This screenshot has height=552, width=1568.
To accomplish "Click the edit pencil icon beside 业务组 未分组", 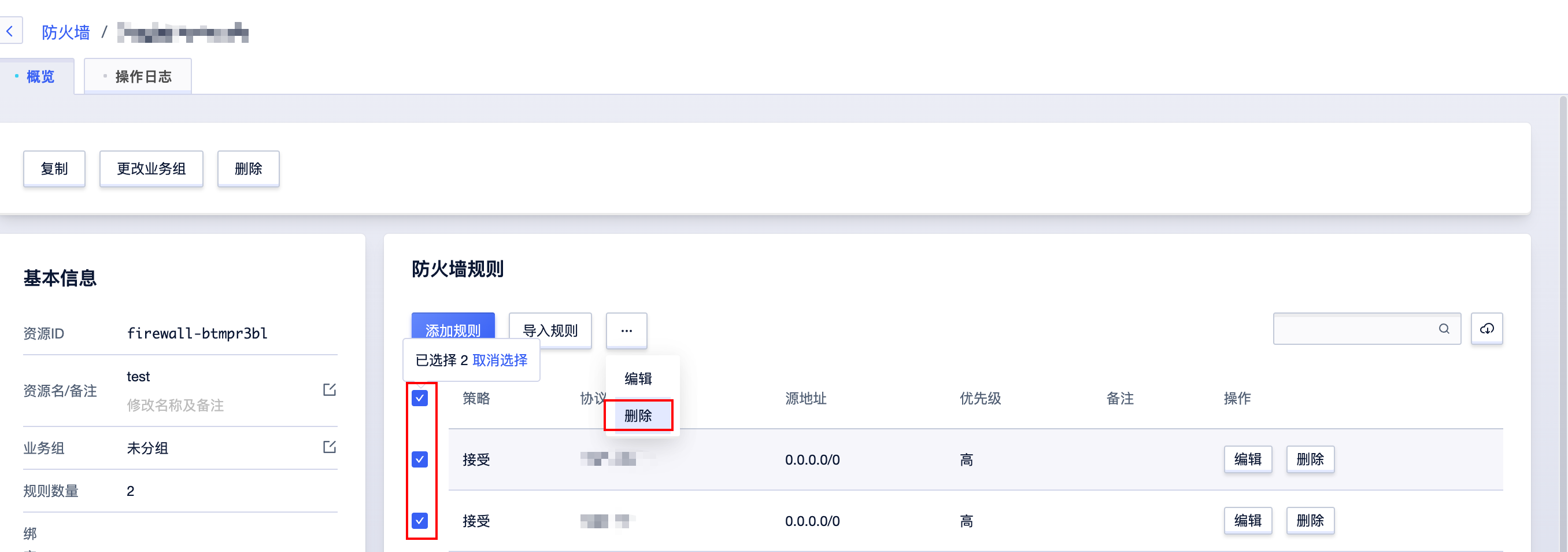I will click(330, 446).
